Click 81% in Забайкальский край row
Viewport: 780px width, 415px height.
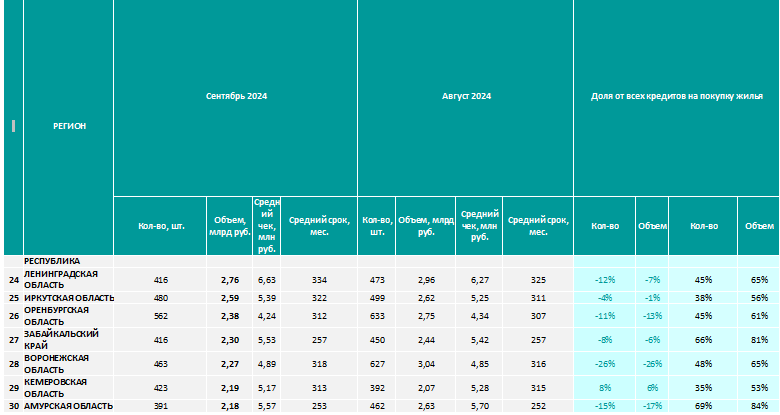760,340
